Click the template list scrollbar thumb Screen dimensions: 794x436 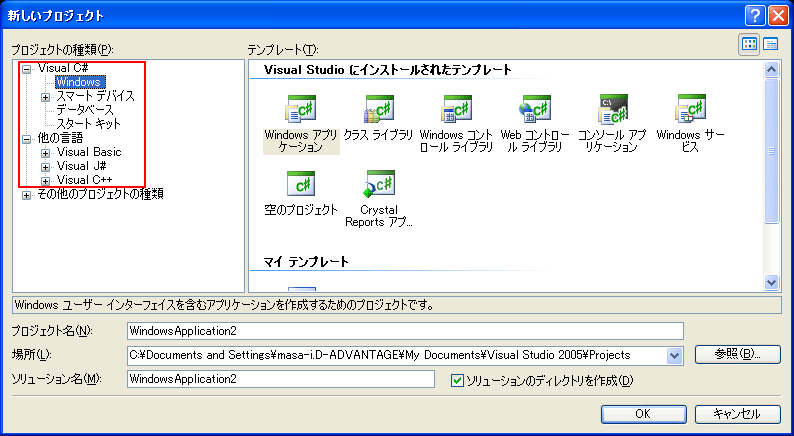tap(771, 150)
